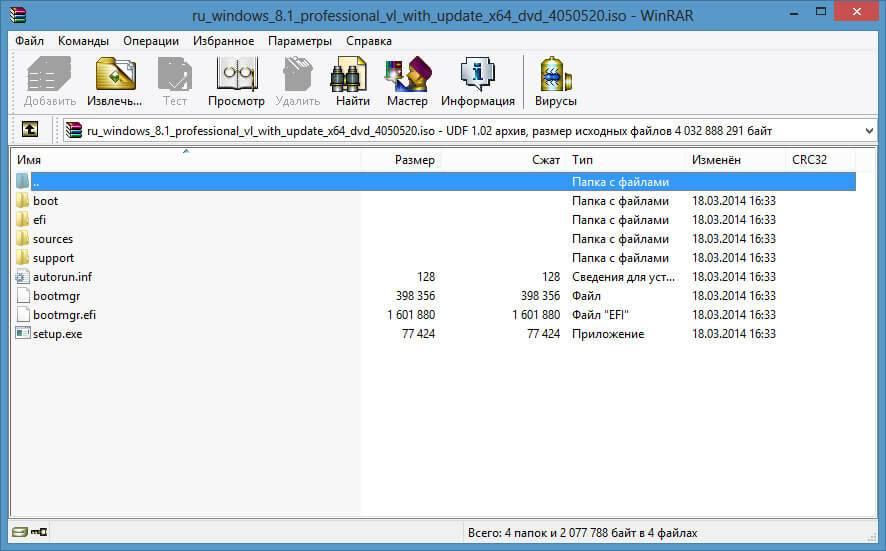This screenshot has height=551, width=886.
Task: Click the support folder icon
Action: click(23, 258)
